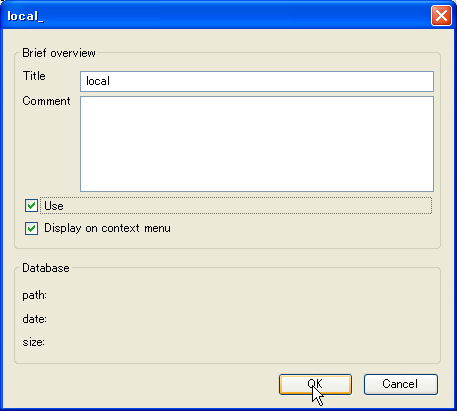Click the Comment field label
Screen dimensions: 457x411
46,101
